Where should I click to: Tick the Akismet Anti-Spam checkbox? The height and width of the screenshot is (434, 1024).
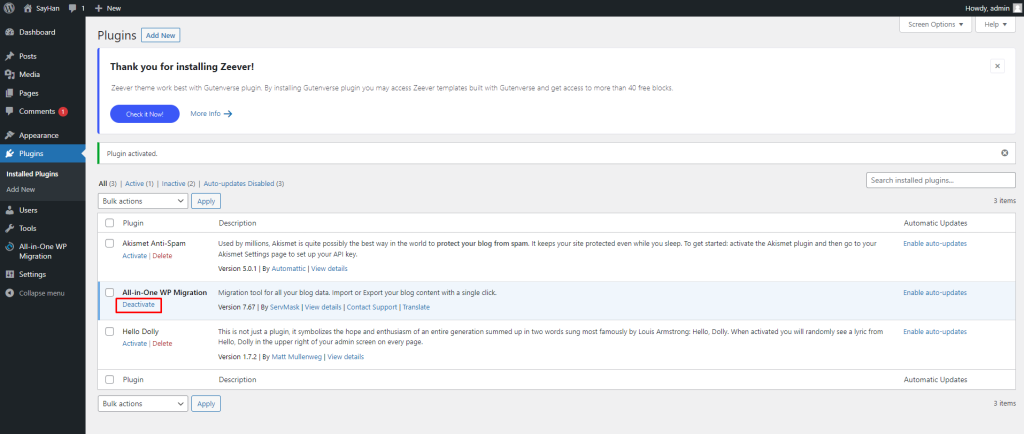point(110,243)
